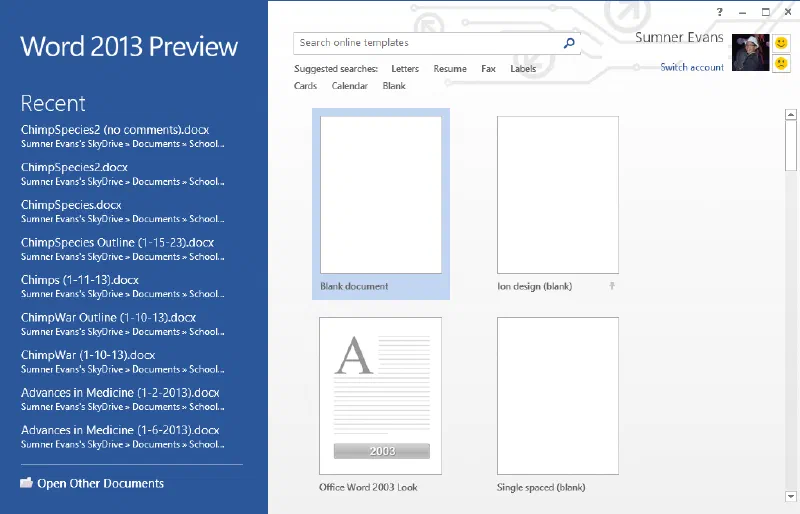Minimize the Word window
The image size is (800, 514).
[743, 12]
